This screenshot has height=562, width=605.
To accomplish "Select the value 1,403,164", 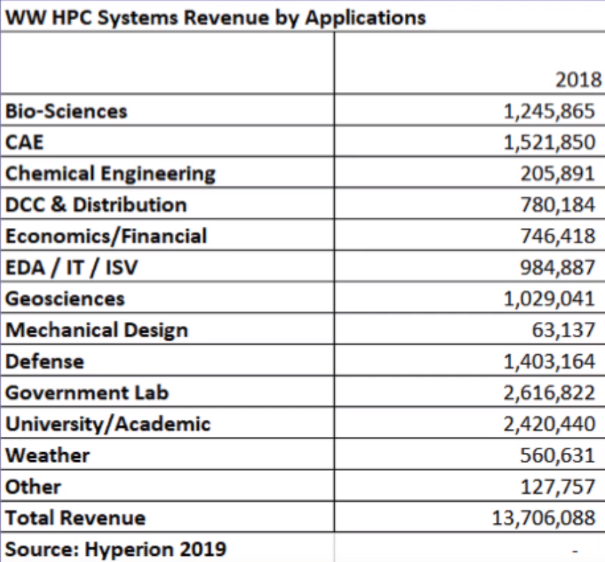I will (x=549, y=361).
